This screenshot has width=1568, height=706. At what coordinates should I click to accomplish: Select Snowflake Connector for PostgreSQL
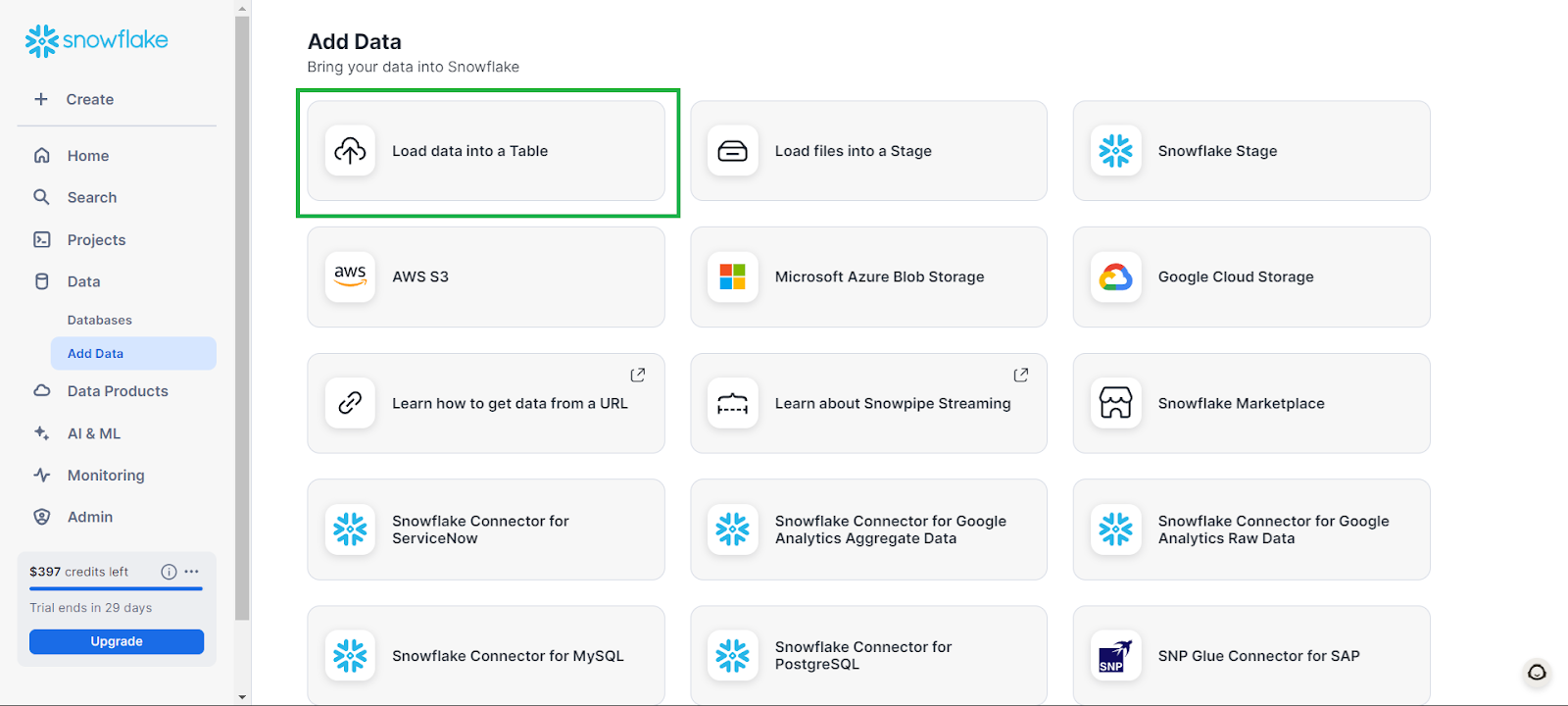pyautogui.click(x=868, y=655)
